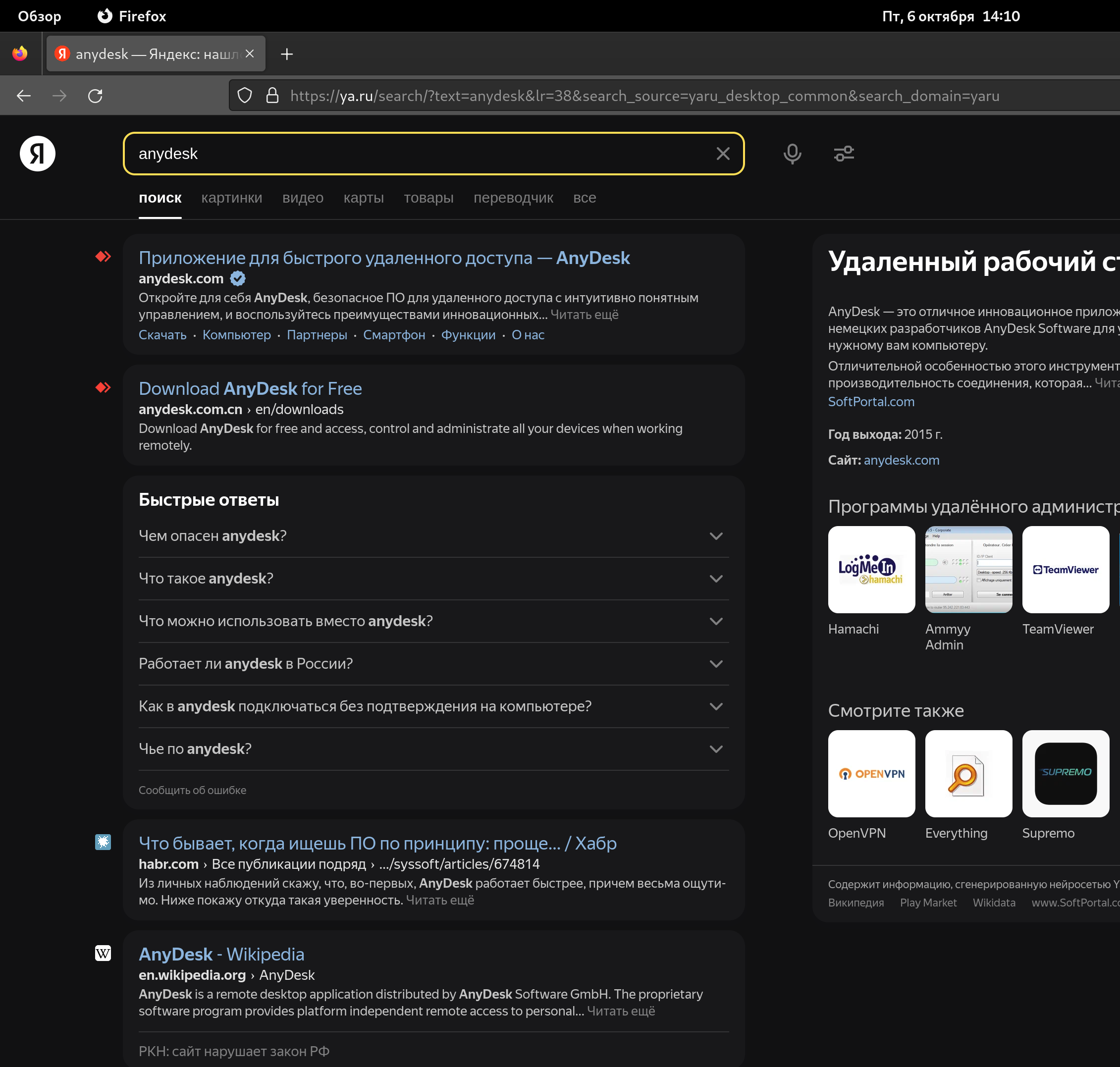
Task: Open 'все' services tab
Action: pos(585,198)
